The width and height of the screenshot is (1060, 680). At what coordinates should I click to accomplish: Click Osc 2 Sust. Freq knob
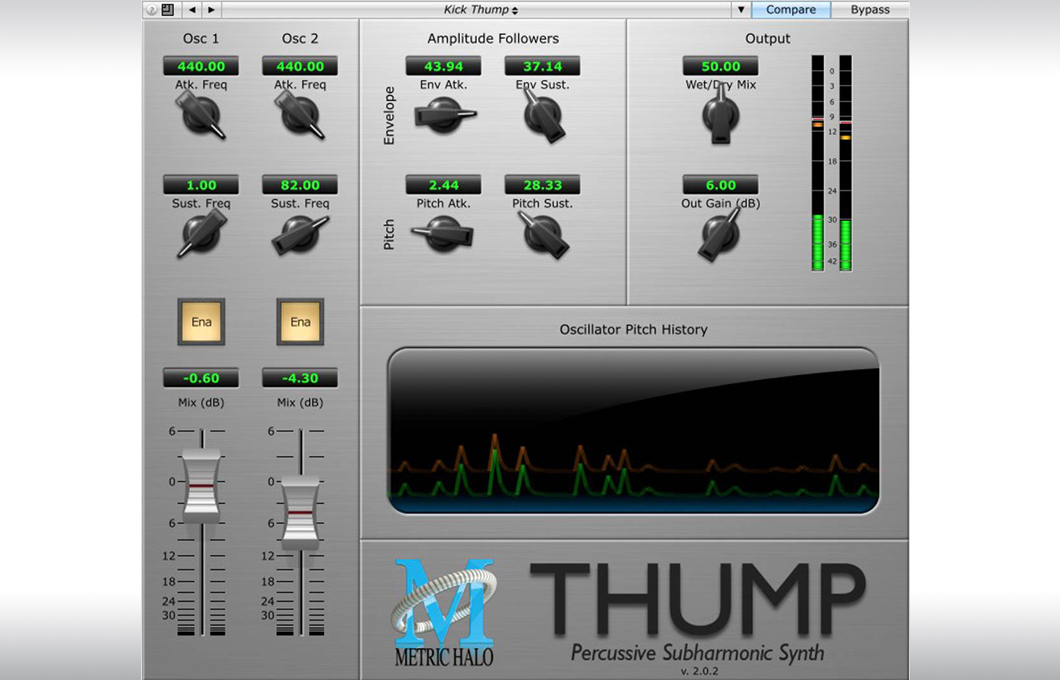pyautogui.click(x=299, y=234)
